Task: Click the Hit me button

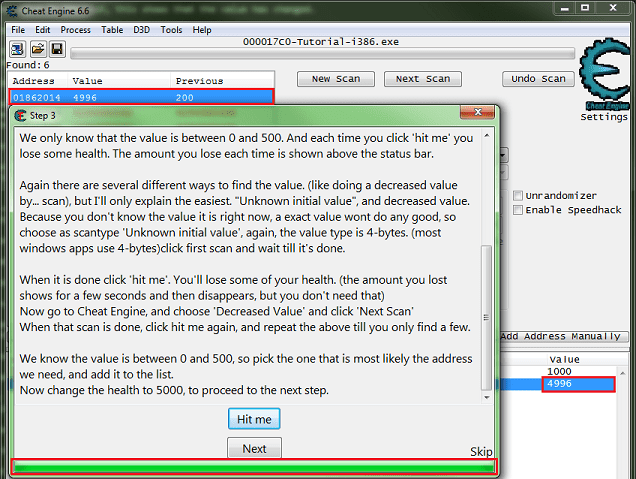Action: coord(254,419)
